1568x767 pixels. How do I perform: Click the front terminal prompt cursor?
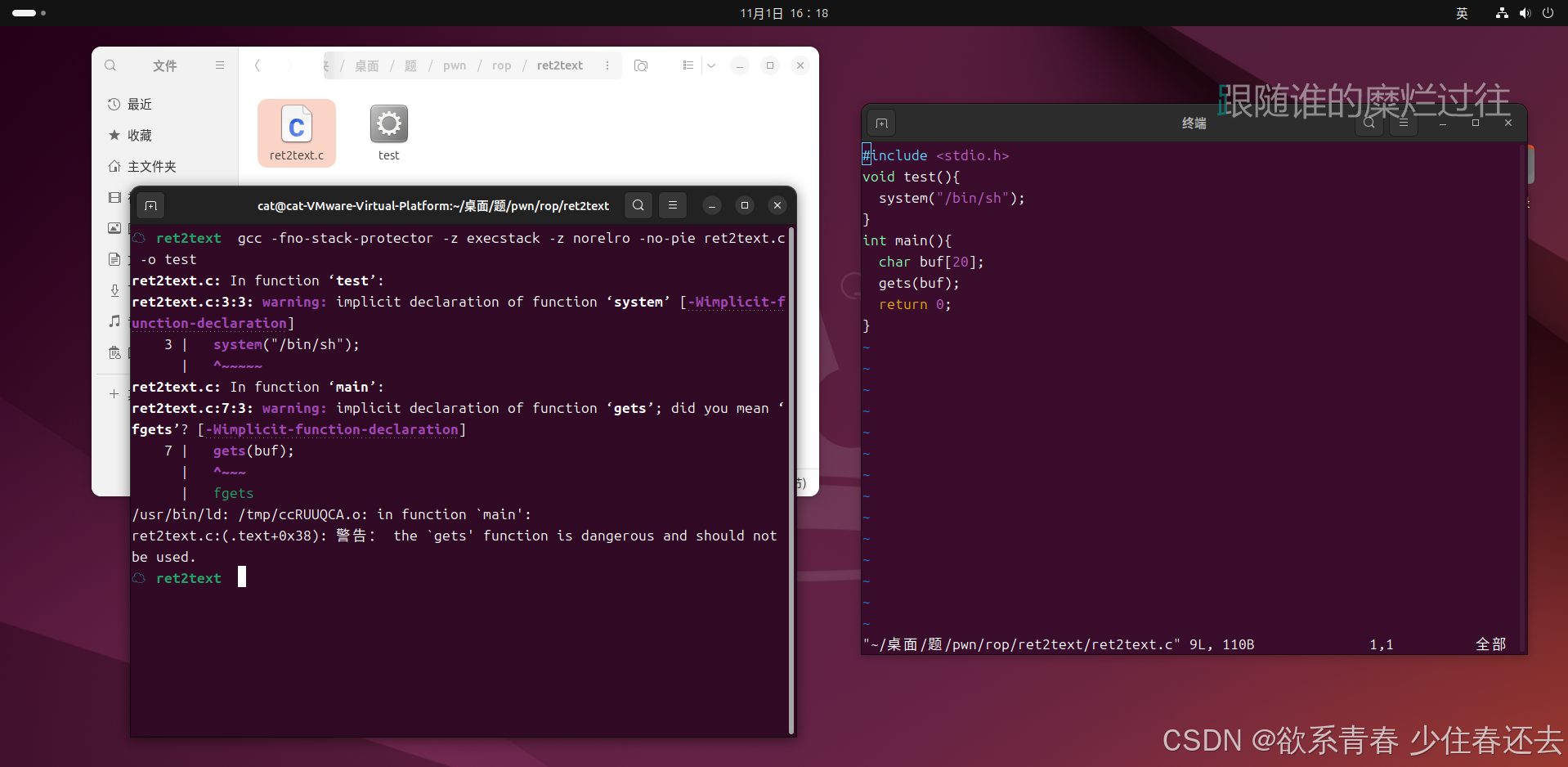tap(242, 577)
